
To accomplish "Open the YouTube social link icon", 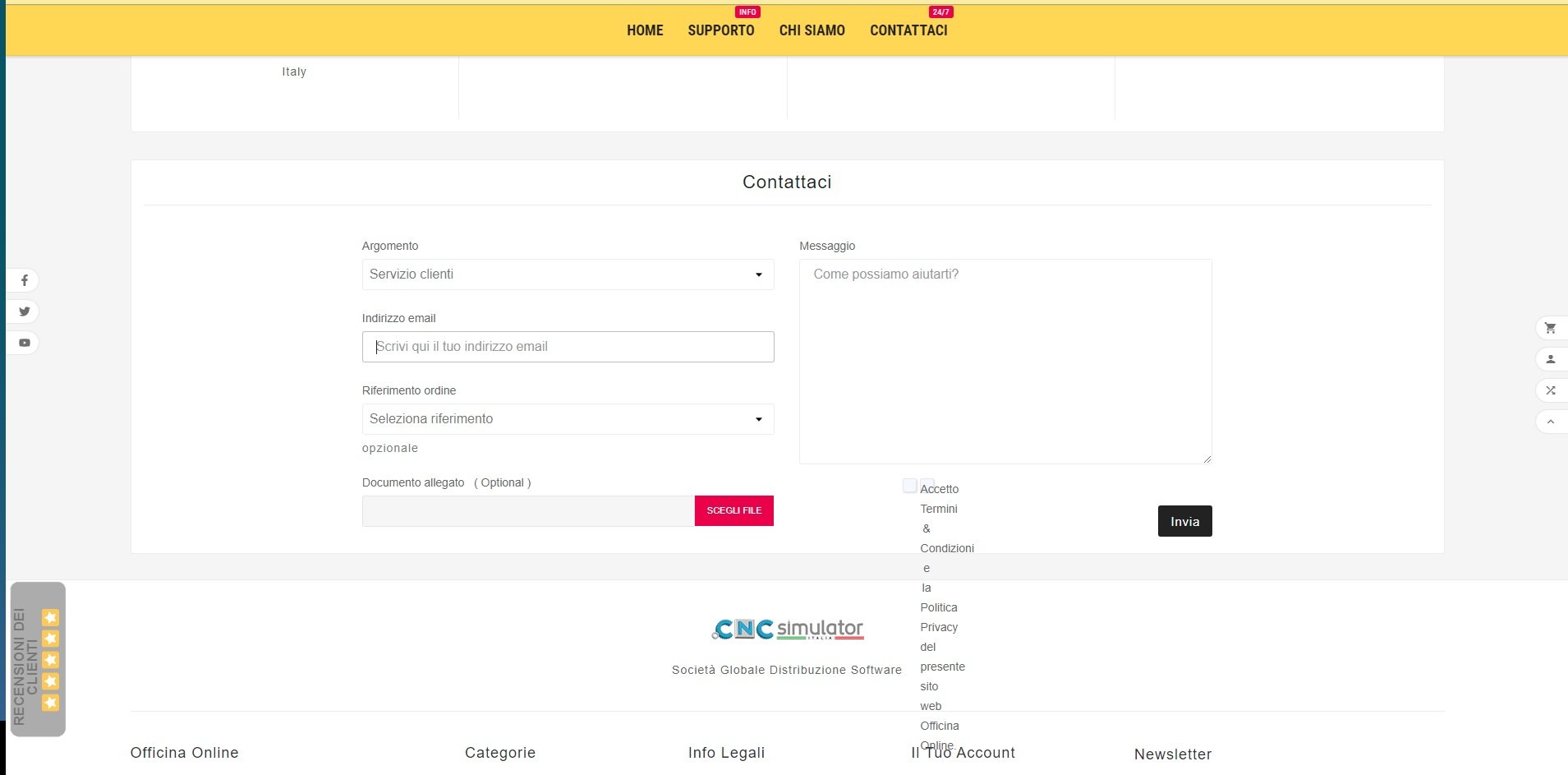I will [x=25, y=343].
